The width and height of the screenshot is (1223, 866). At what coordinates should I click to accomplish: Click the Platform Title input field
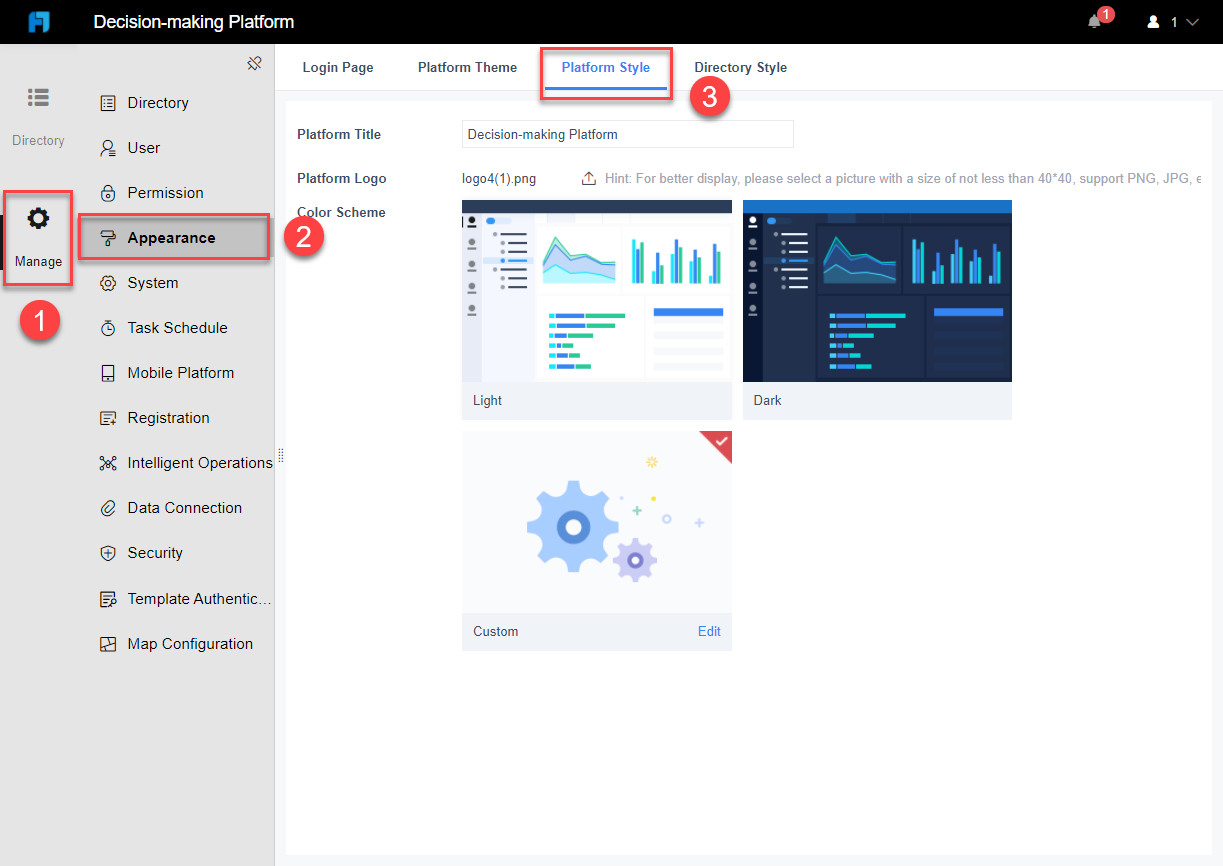[627, 134]
